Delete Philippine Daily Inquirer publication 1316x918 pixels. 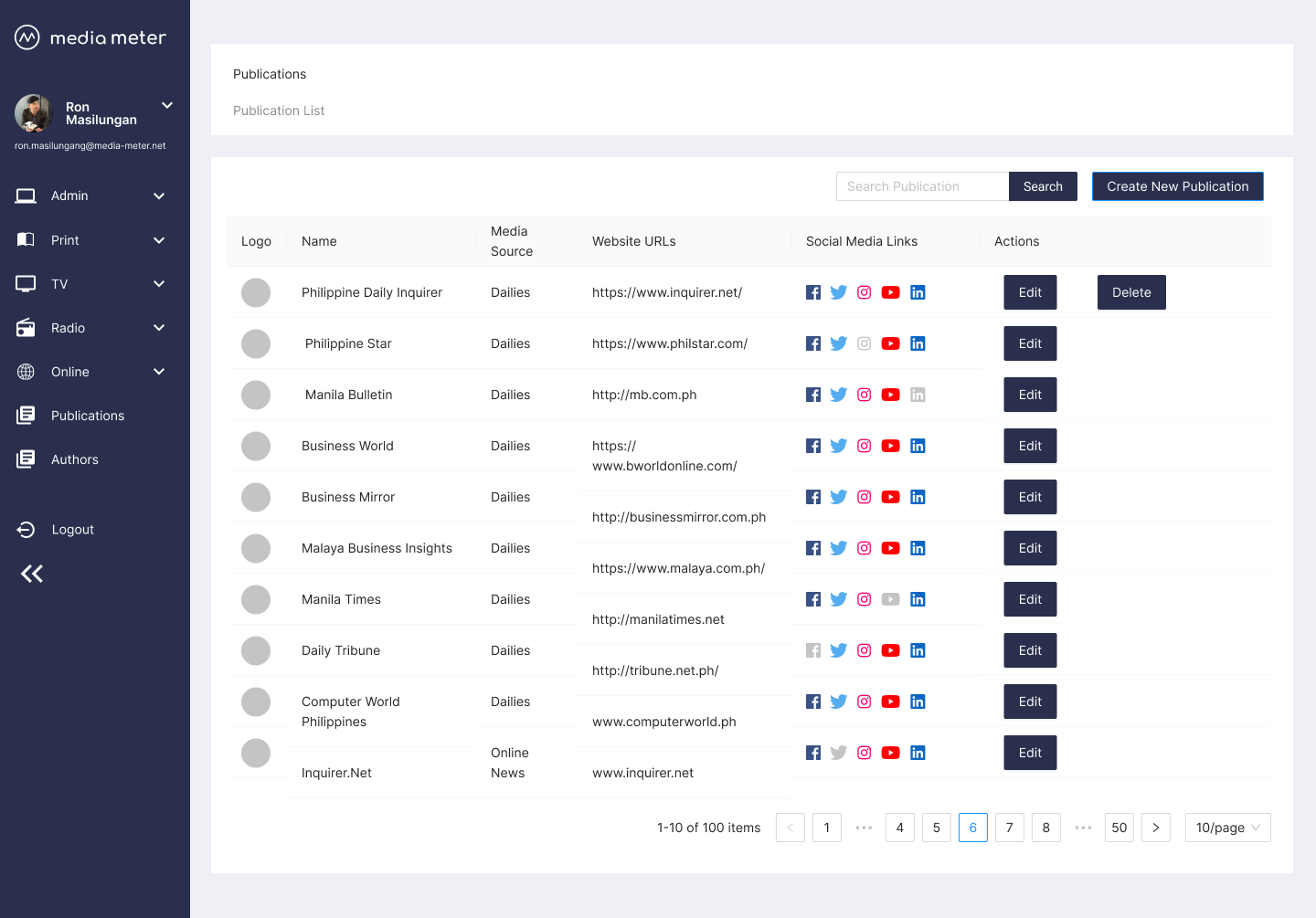(x=1130, y=292)
